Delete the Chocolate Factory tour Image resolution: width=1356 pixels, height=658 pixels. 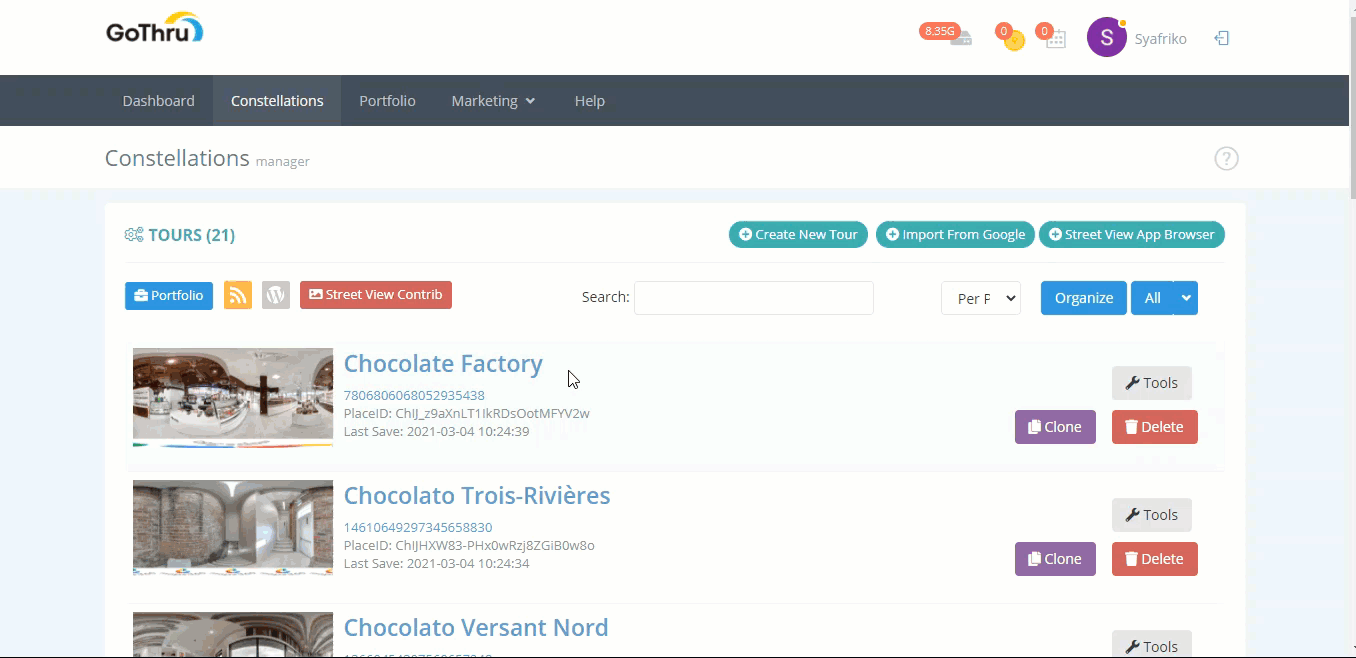1155,427
